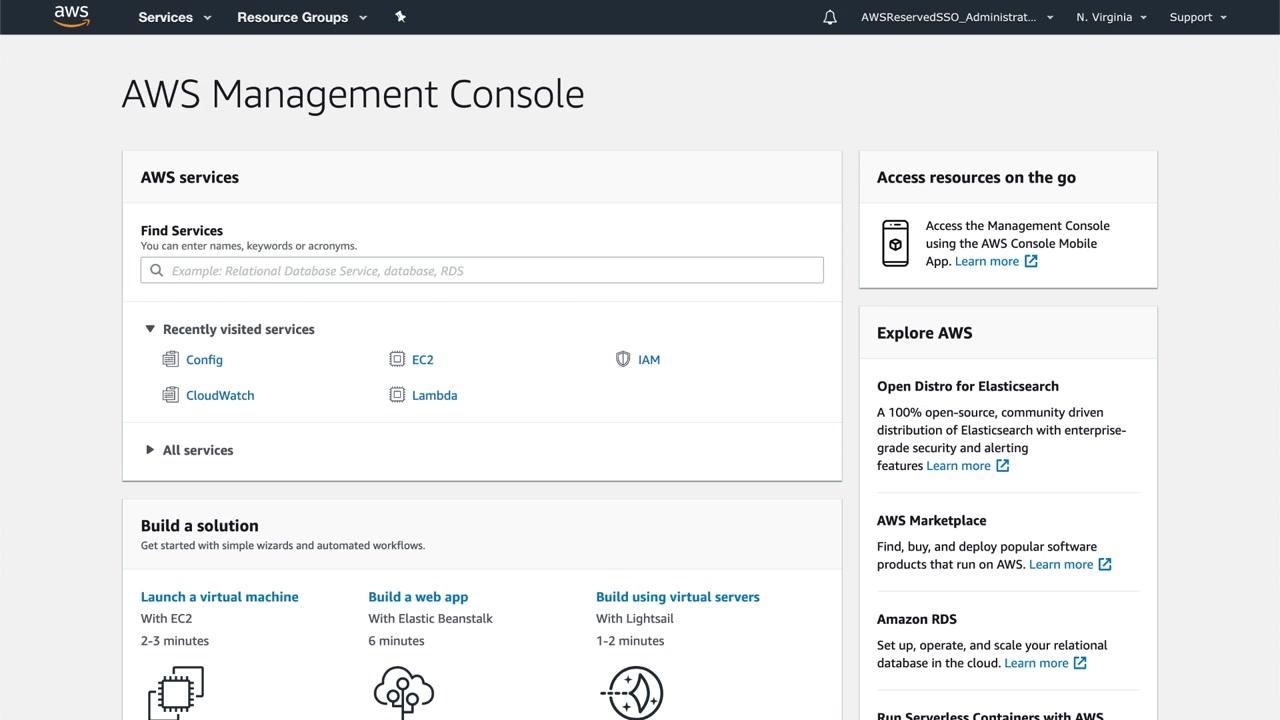The height and width of the screenshot is (720, 1280).
Task: Open the Services menu
Action: 175,17
